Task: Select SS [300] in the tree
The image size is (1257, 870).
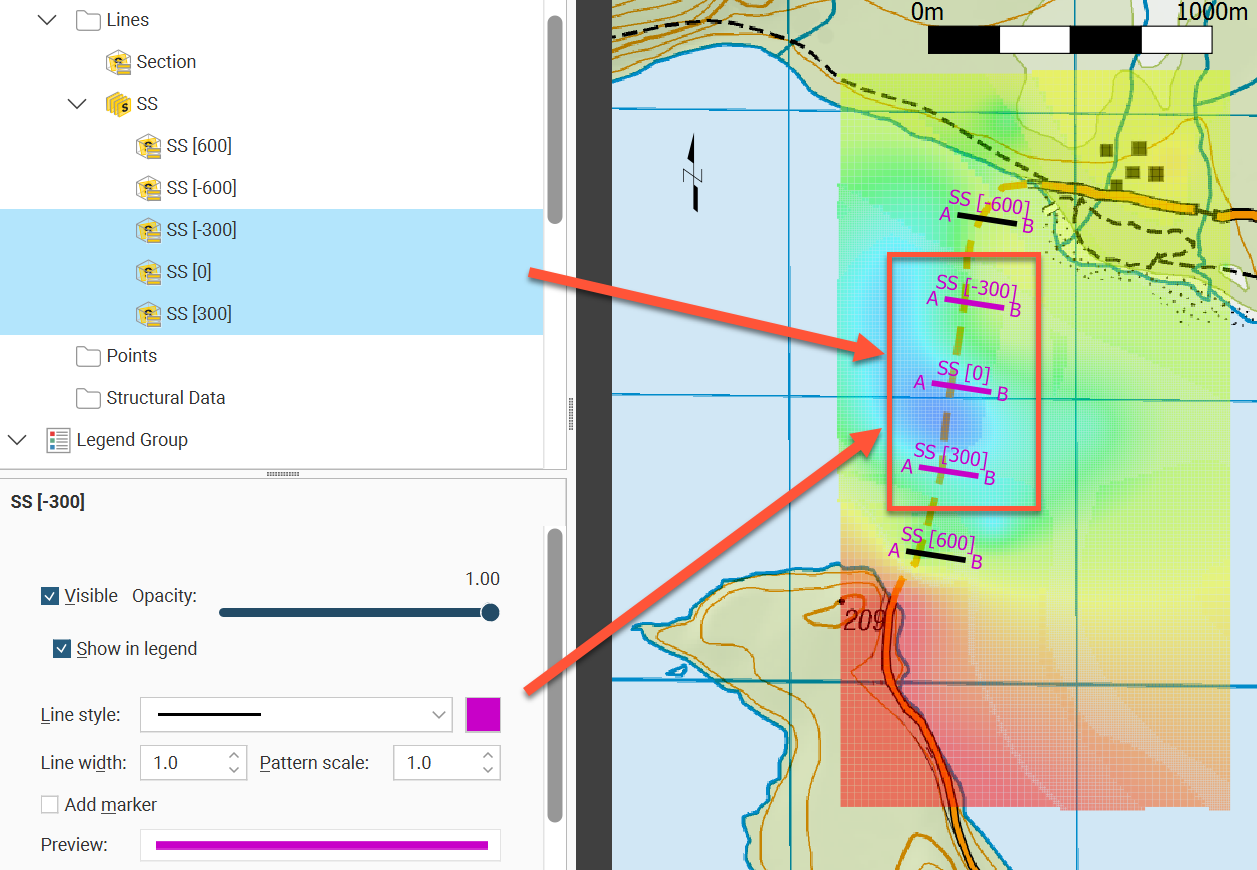Action: point(198,314)
